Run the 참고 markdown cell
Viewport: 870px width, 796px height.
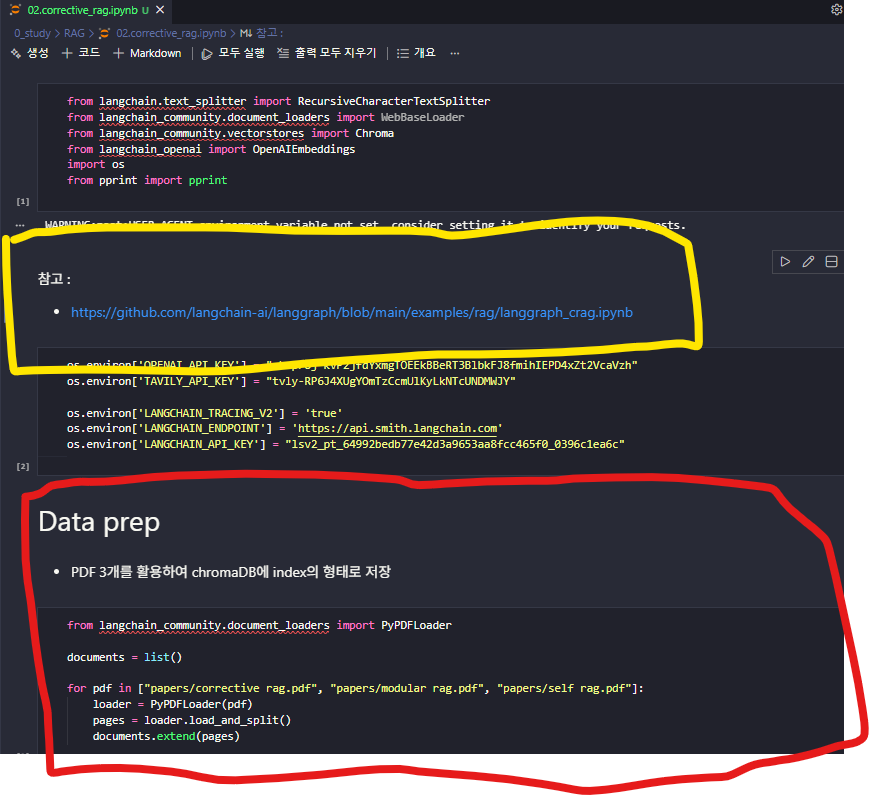click(x=785, y=262)
